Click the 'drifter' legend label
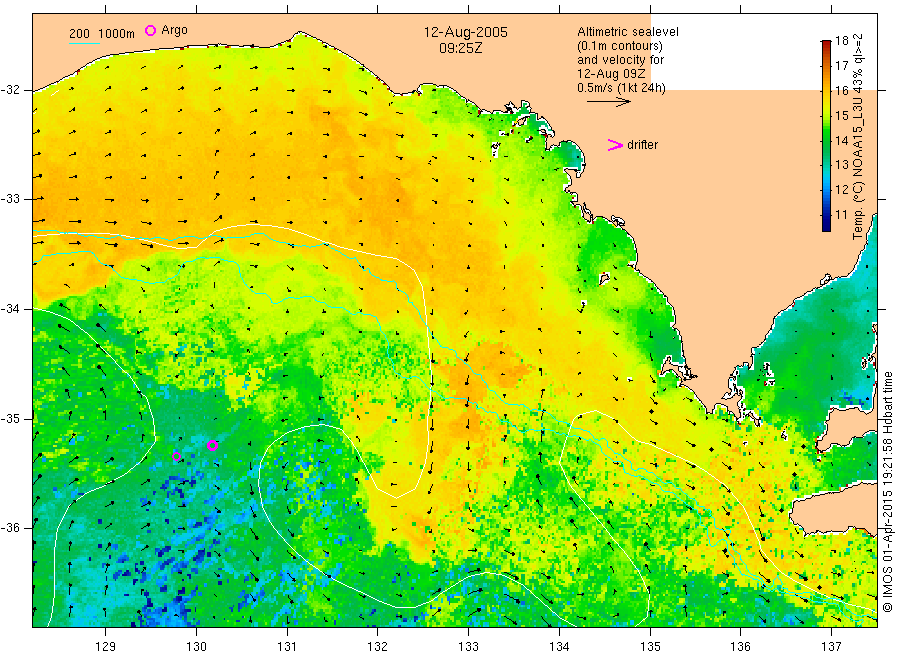 pyautogui.click(x=642, y=145)
